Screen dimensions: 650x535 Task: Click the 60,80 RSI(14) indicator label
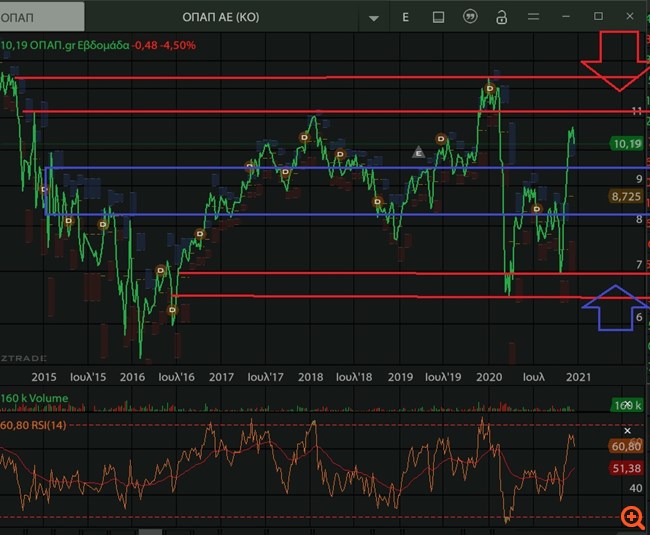33,425
